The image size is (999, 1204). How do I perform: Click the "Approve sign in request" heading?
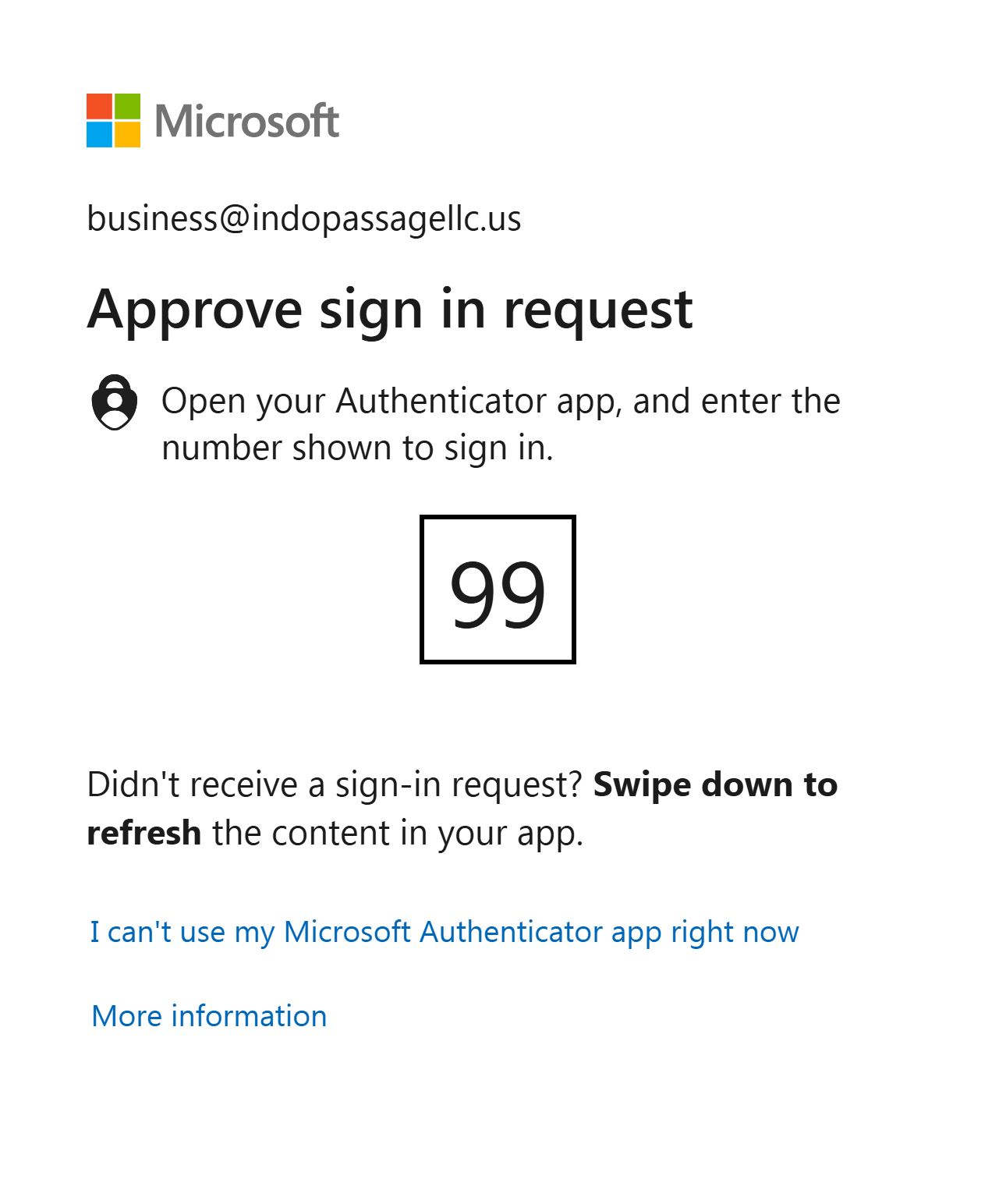point(389,310)
